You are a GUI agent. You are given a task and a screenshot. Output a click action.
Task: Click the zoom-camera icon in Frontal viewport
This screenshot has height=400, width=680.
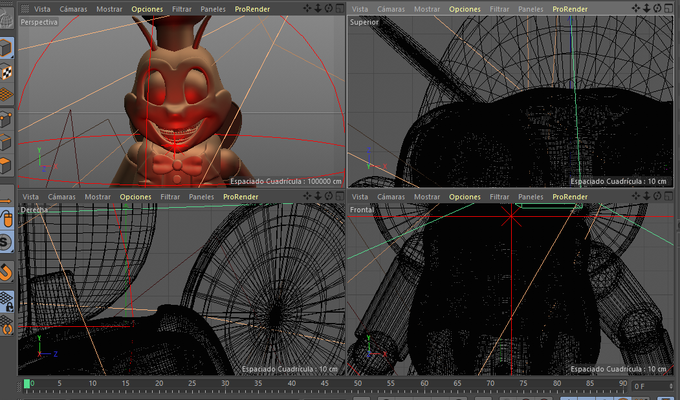click(x=647, y=196)
